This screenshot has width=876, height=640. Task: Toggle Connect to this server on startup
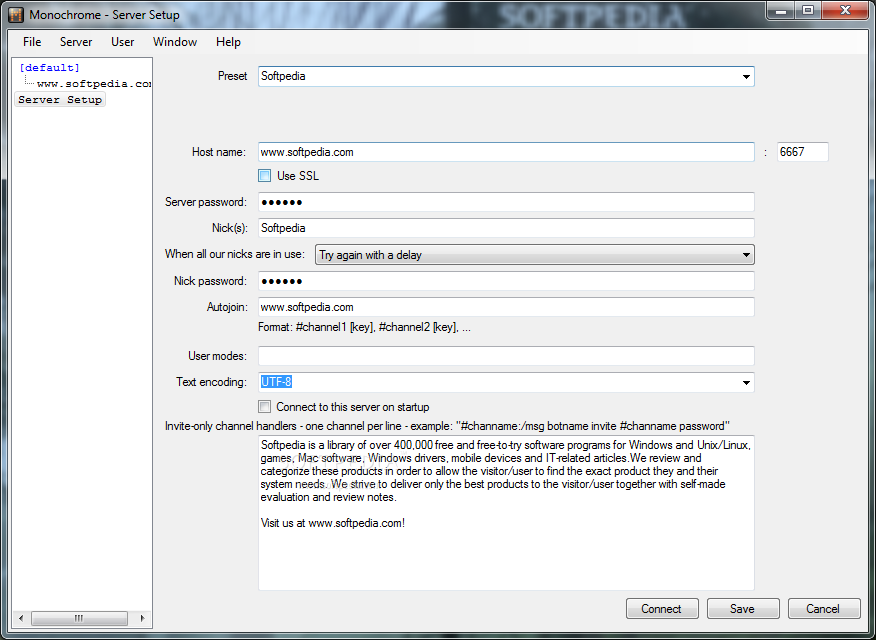(264, 407)
